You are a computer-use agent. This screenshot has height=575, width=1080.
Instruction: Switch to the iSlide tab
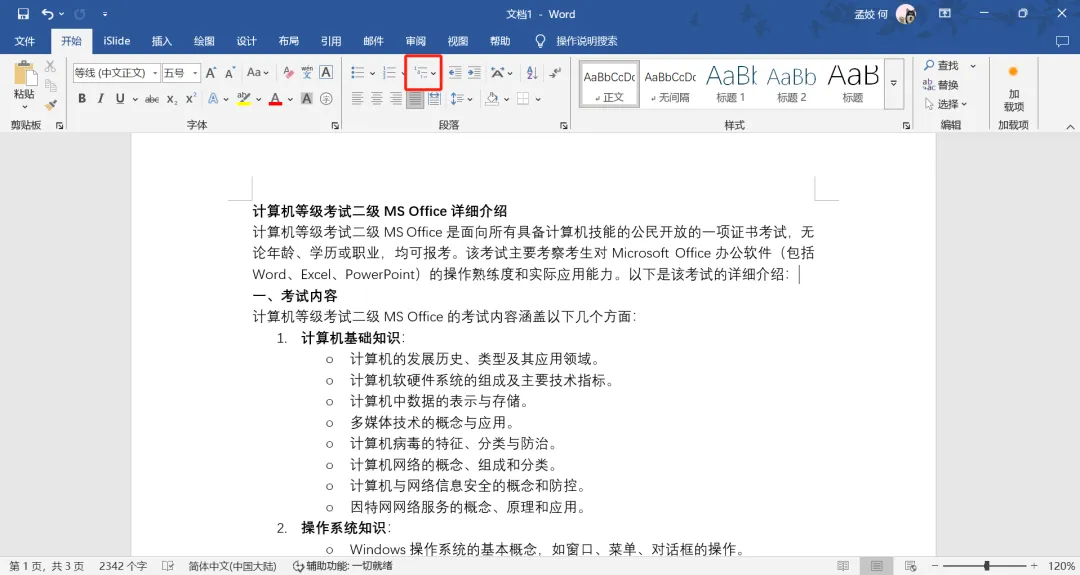pyautogui.click(x=116, y=41)
